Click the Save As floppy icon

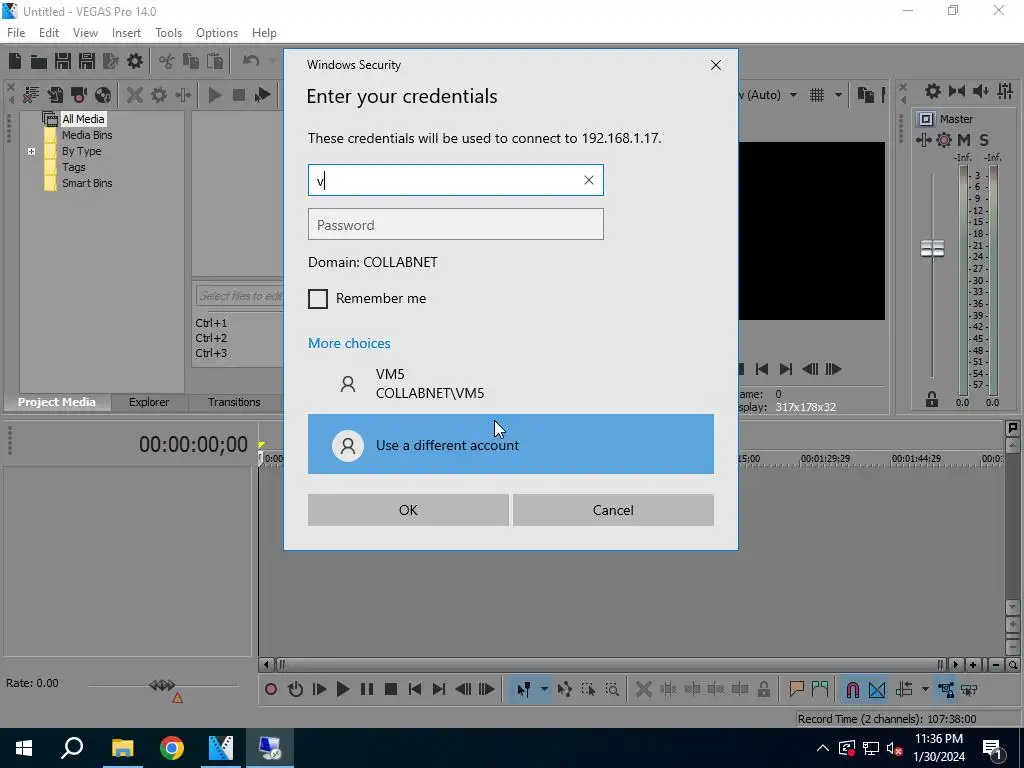[87, 61]
